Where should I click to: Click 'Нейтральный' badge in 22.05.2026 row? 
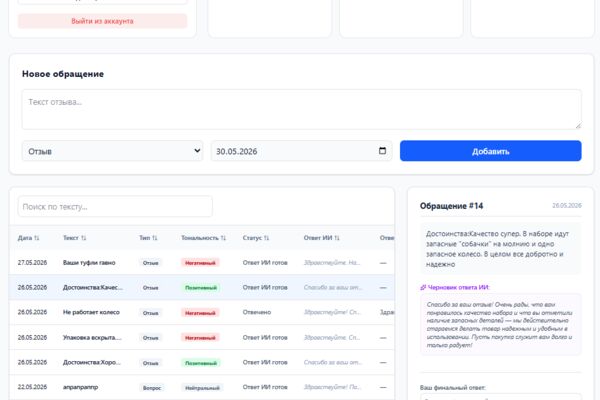[x=202, y=388]
